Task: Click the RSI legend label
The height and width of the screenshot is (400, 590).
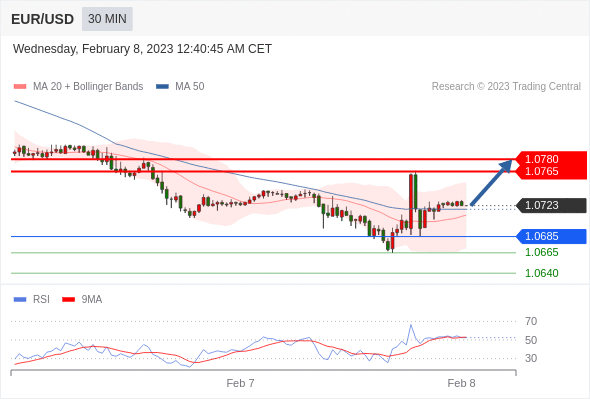Action: [x=41, y=300]
